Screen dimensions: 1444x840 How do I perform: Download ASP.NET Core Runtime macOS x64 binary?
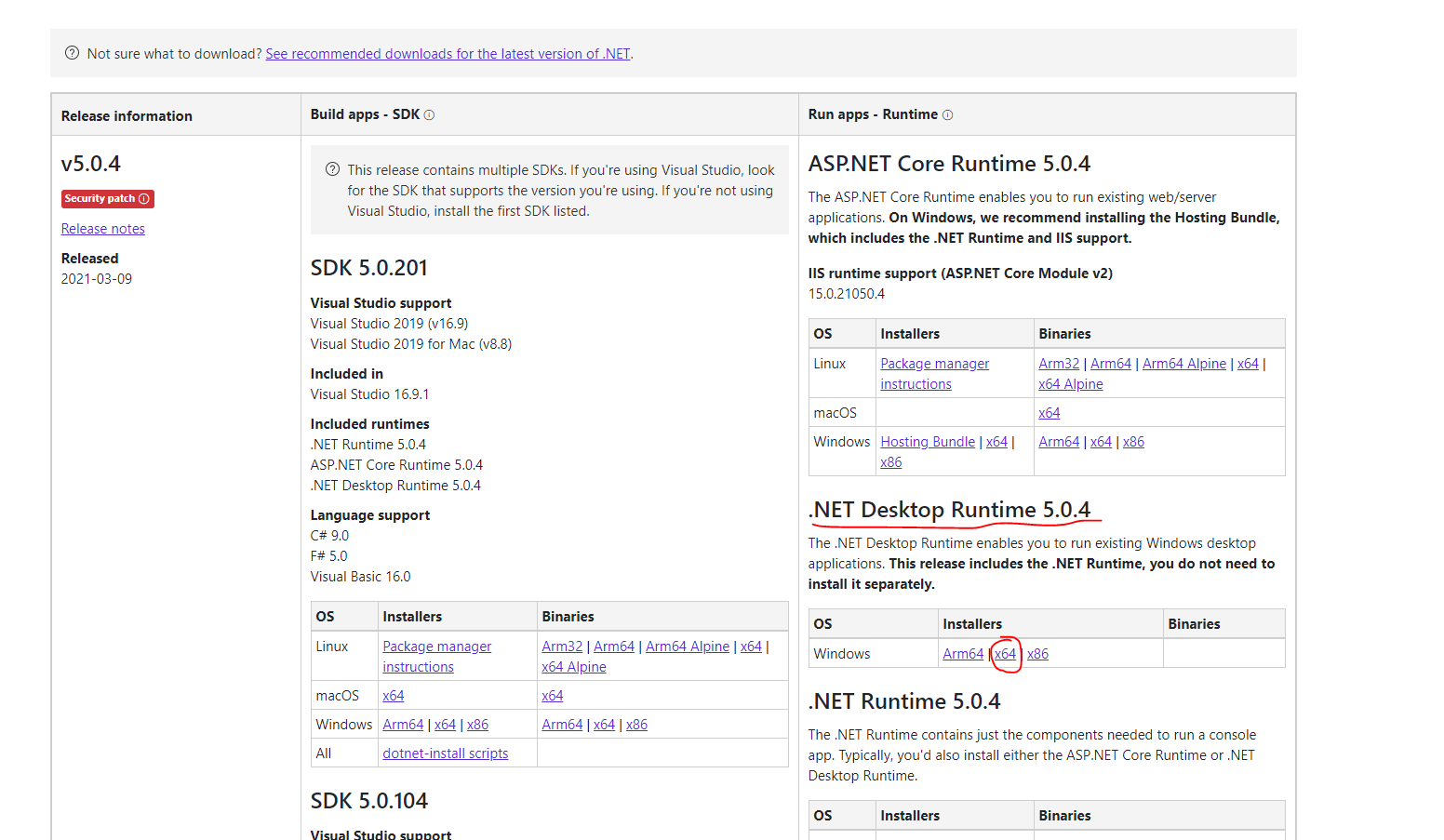click(1050, 413)
